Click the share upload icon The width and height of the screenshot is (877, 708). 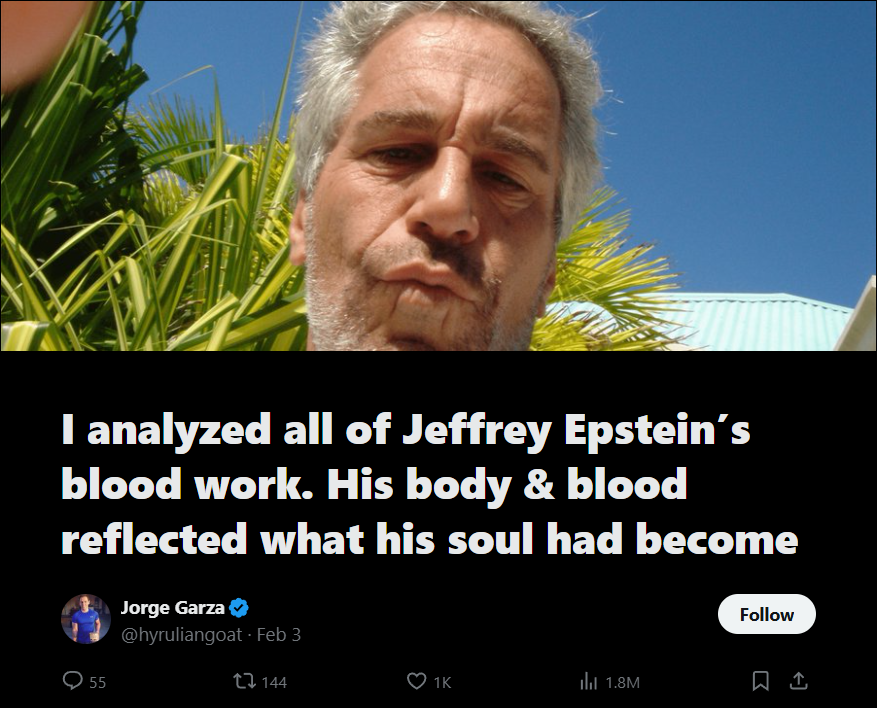point(798,681)
